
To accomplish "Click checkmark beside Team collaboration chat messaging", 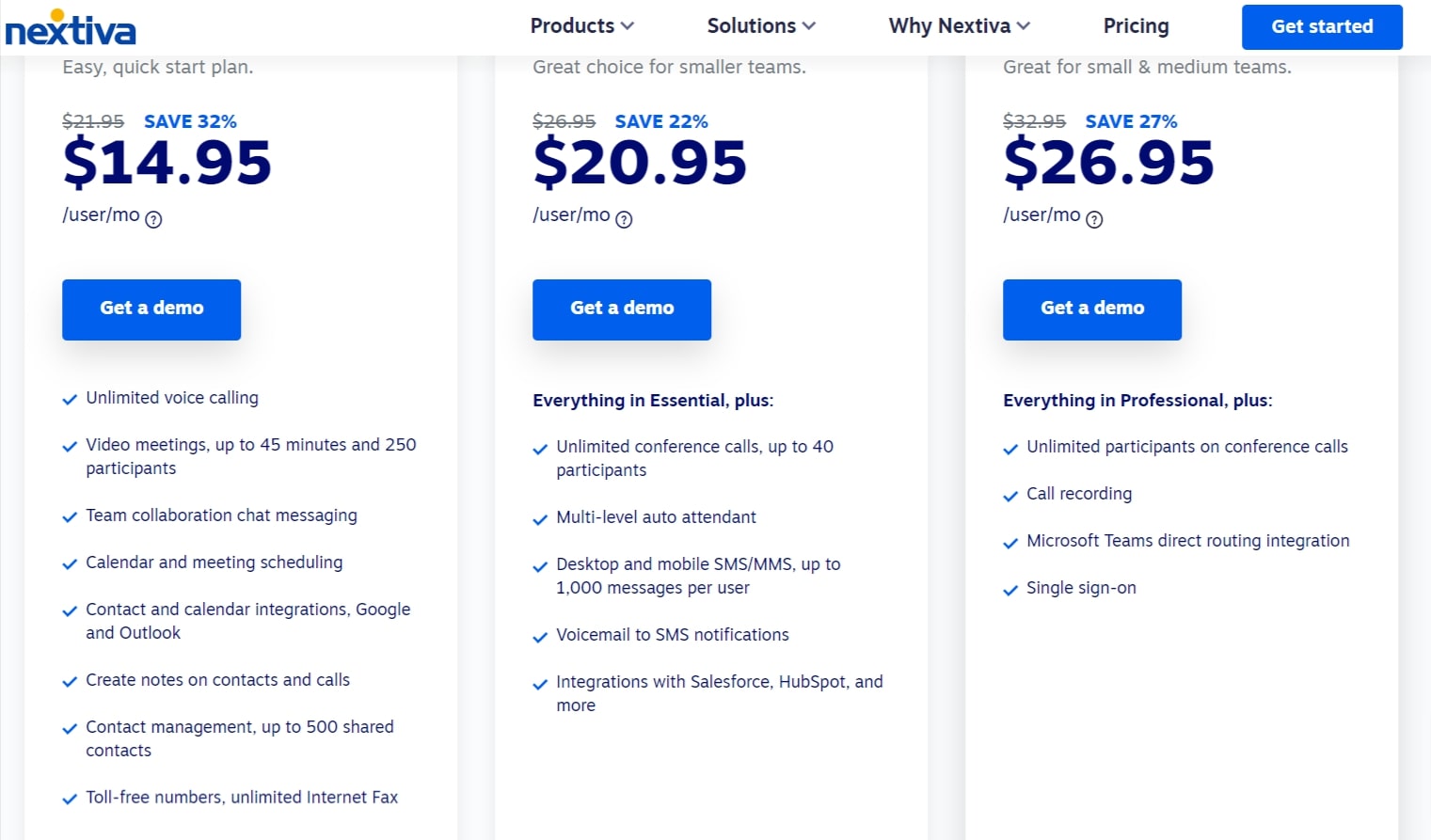I will click(x=70, y=517).
